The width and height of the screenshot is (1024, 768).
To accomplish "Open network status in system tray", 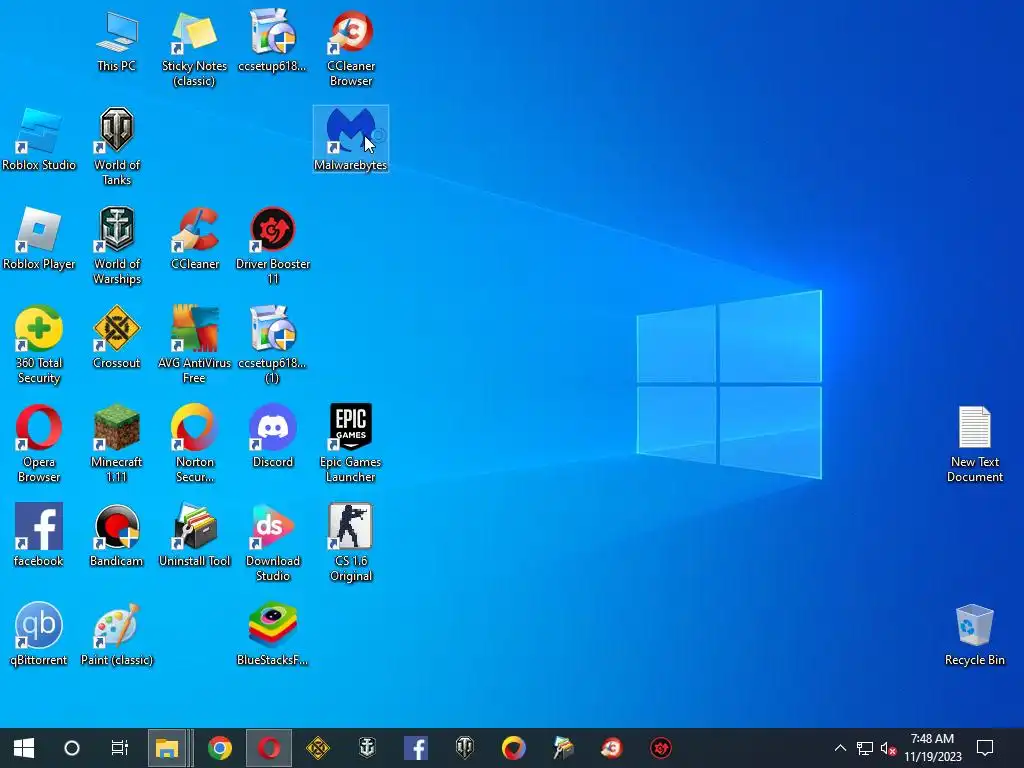I will click(x=865, y=748).
